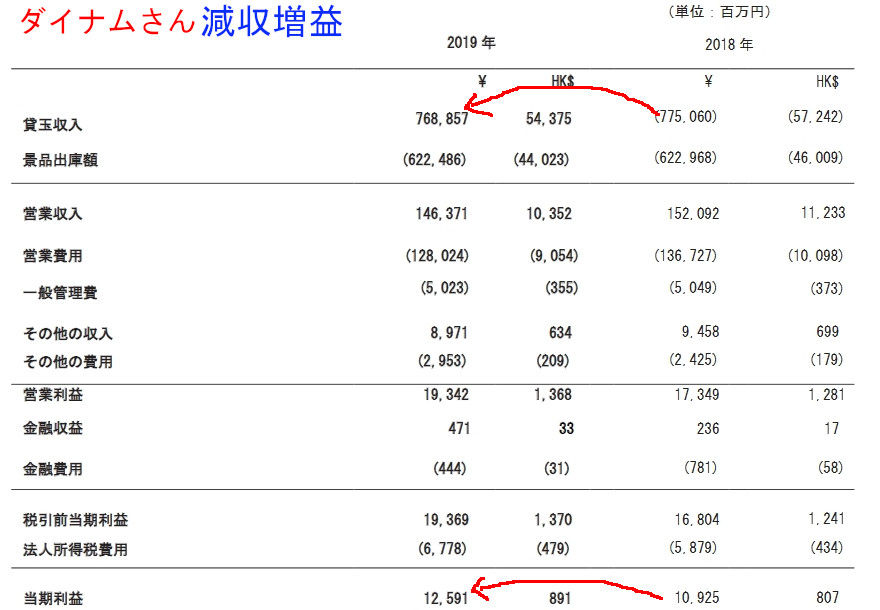
Task: Click the 営業費用 row label
Action: click(x=53, y=256)
